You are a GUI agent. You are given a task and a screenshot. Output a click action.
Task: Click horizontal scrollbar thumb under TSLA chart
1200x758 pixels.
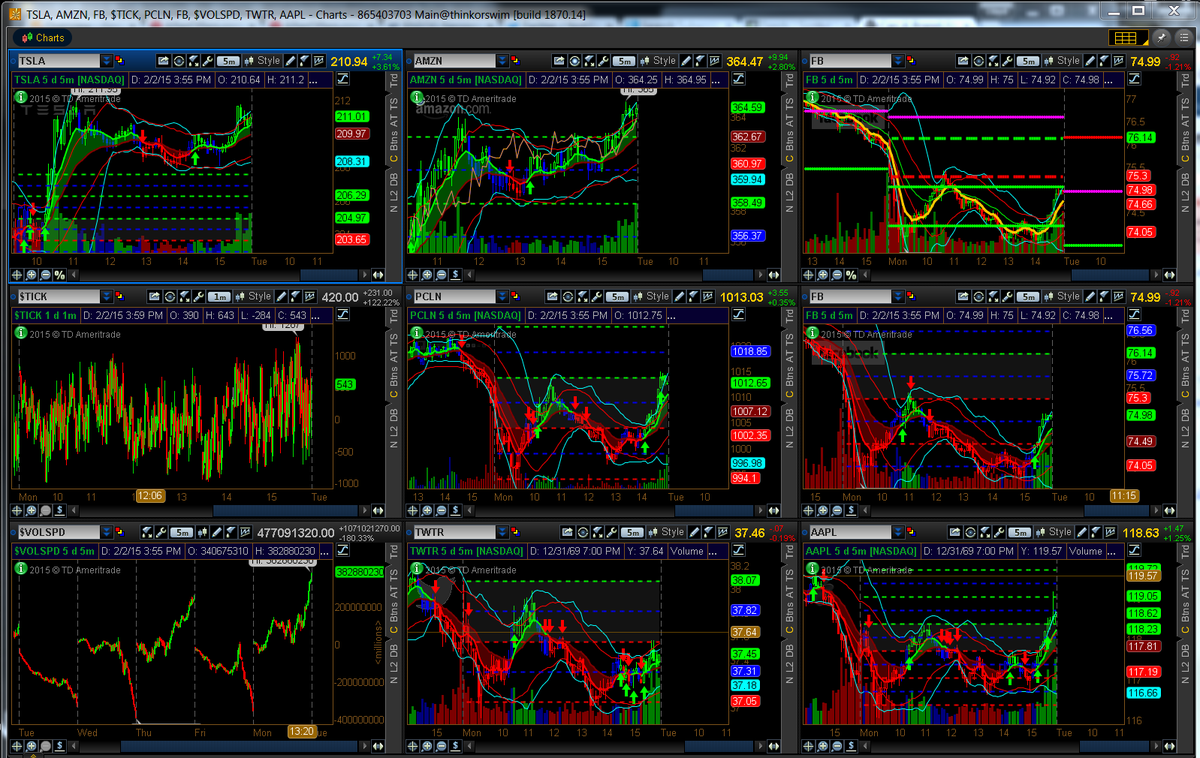coord(329,275)
